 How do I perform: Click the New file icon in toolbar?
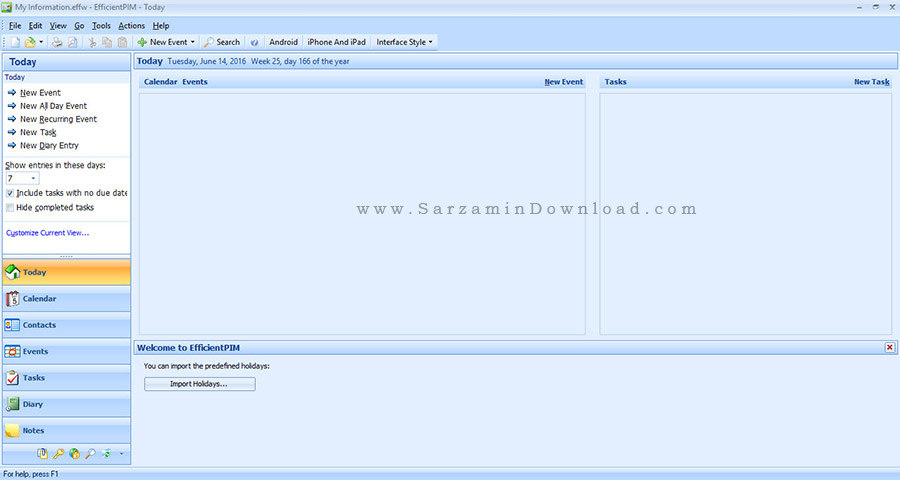15,42
